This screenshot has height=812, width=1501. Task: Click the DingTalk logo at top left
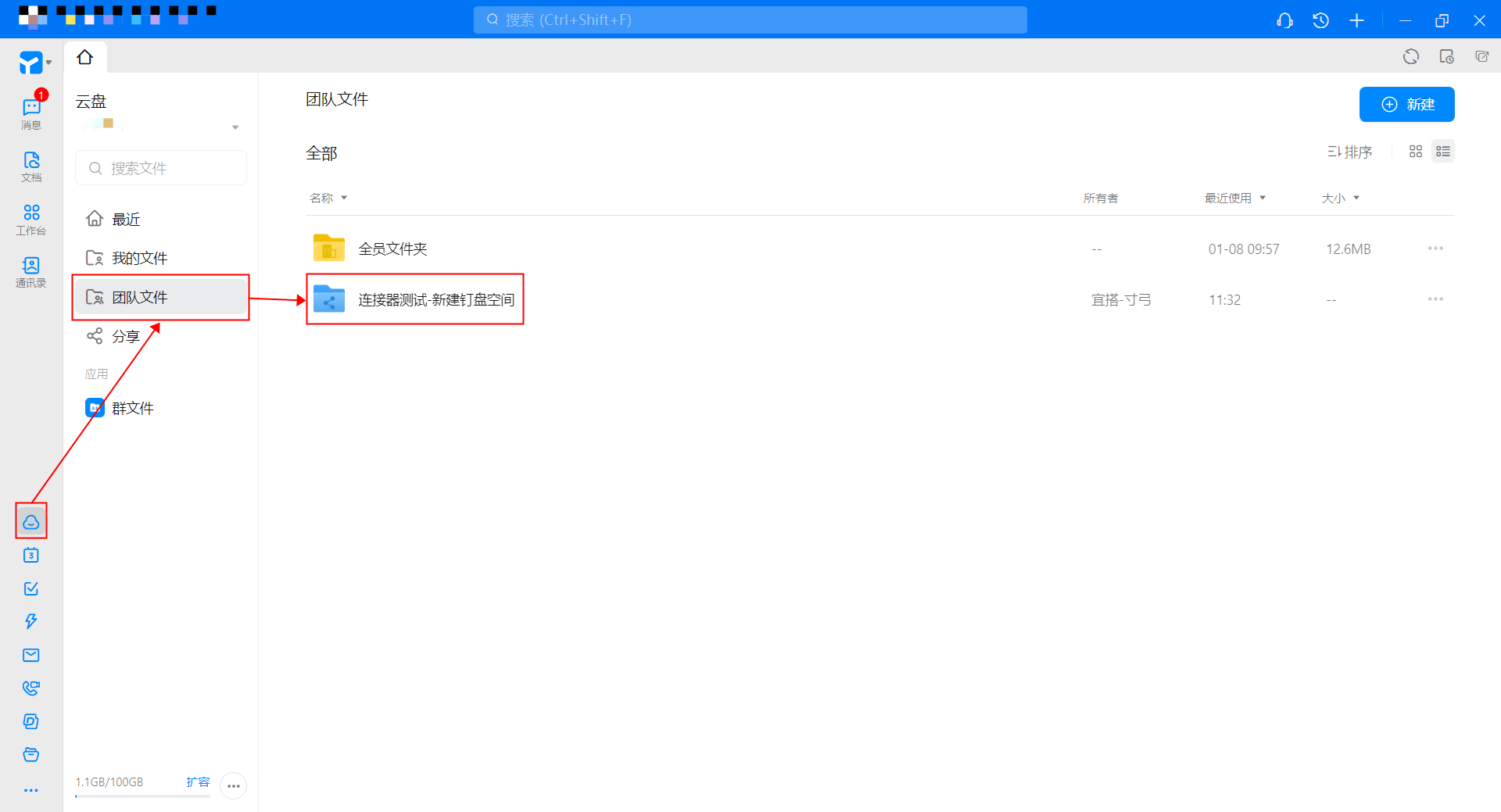tap(31, 62)
